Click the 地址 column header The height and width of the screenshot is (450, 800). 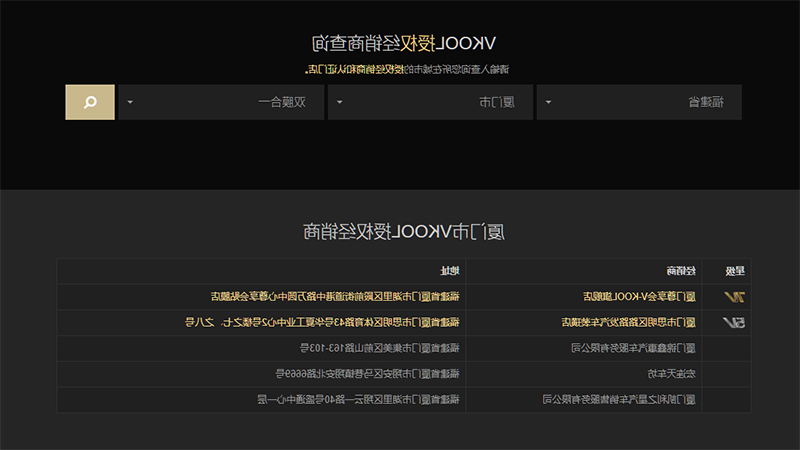click(x=450, y=271)
